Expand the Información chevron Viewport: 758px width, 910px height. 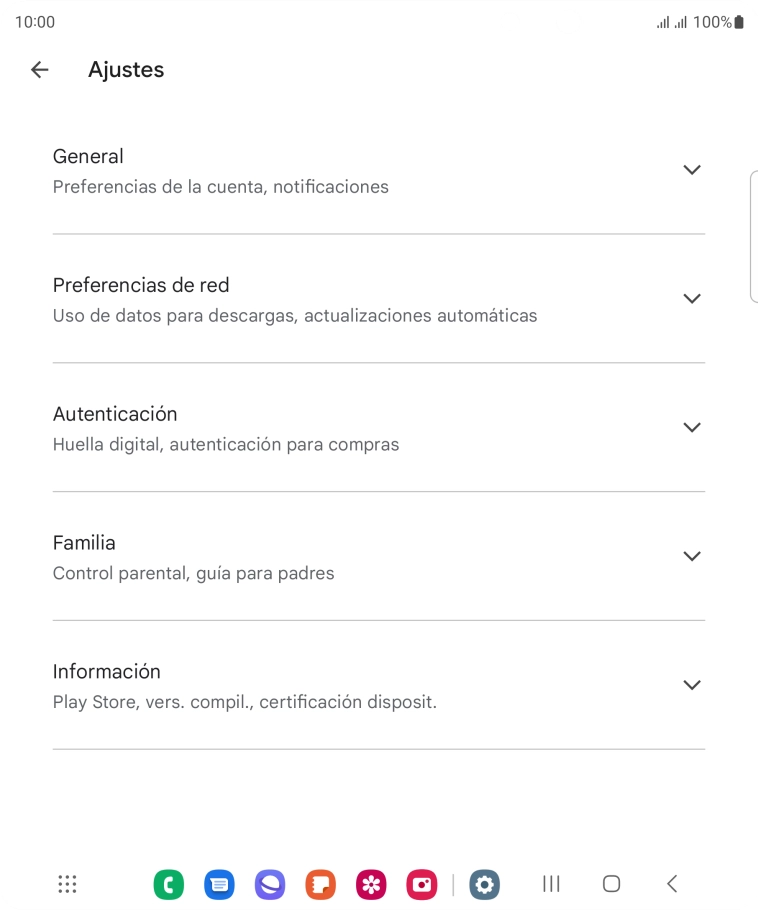pos(691,685)
